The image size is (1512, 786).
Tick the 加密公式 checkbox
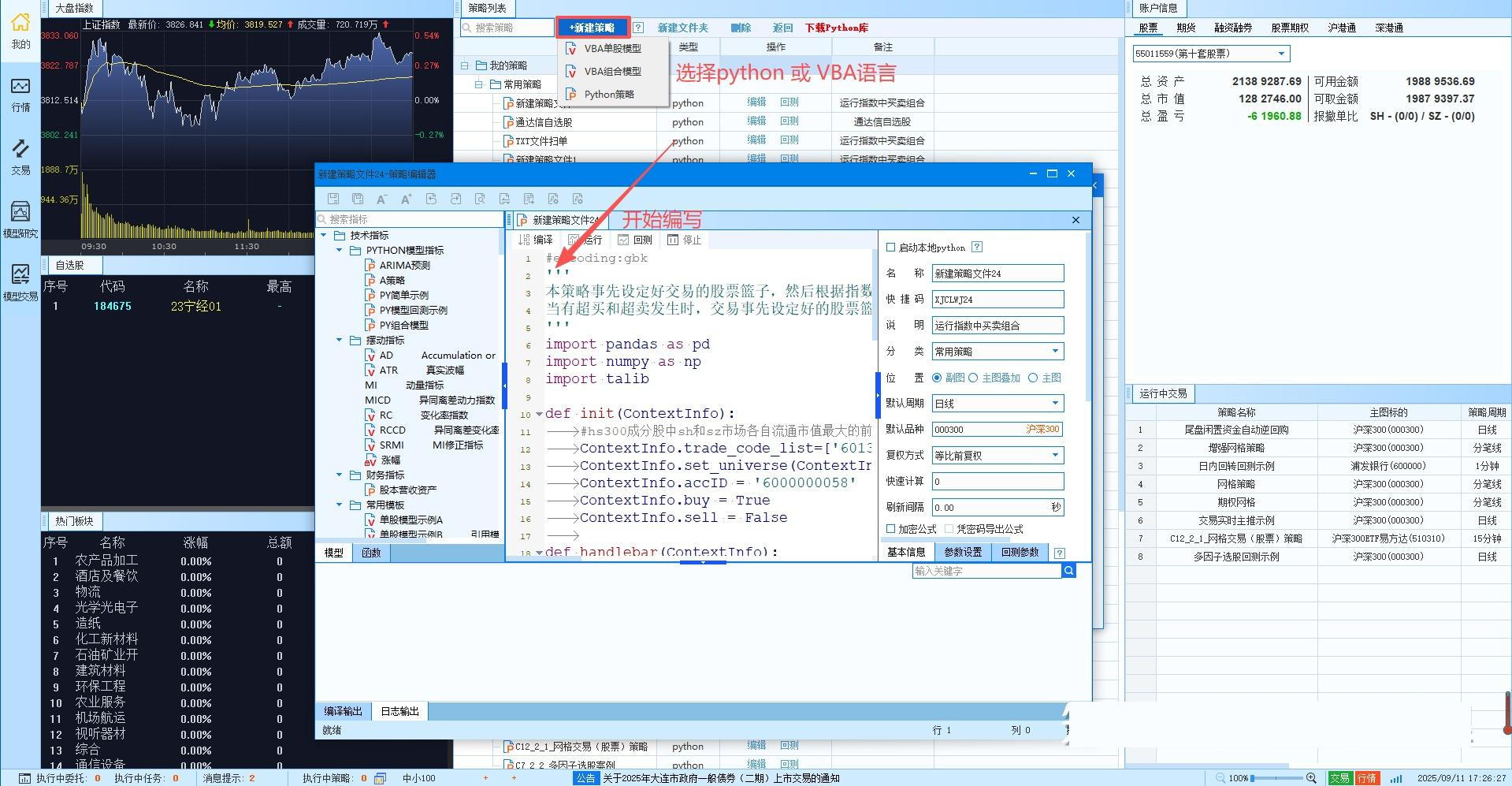point(891,529)
